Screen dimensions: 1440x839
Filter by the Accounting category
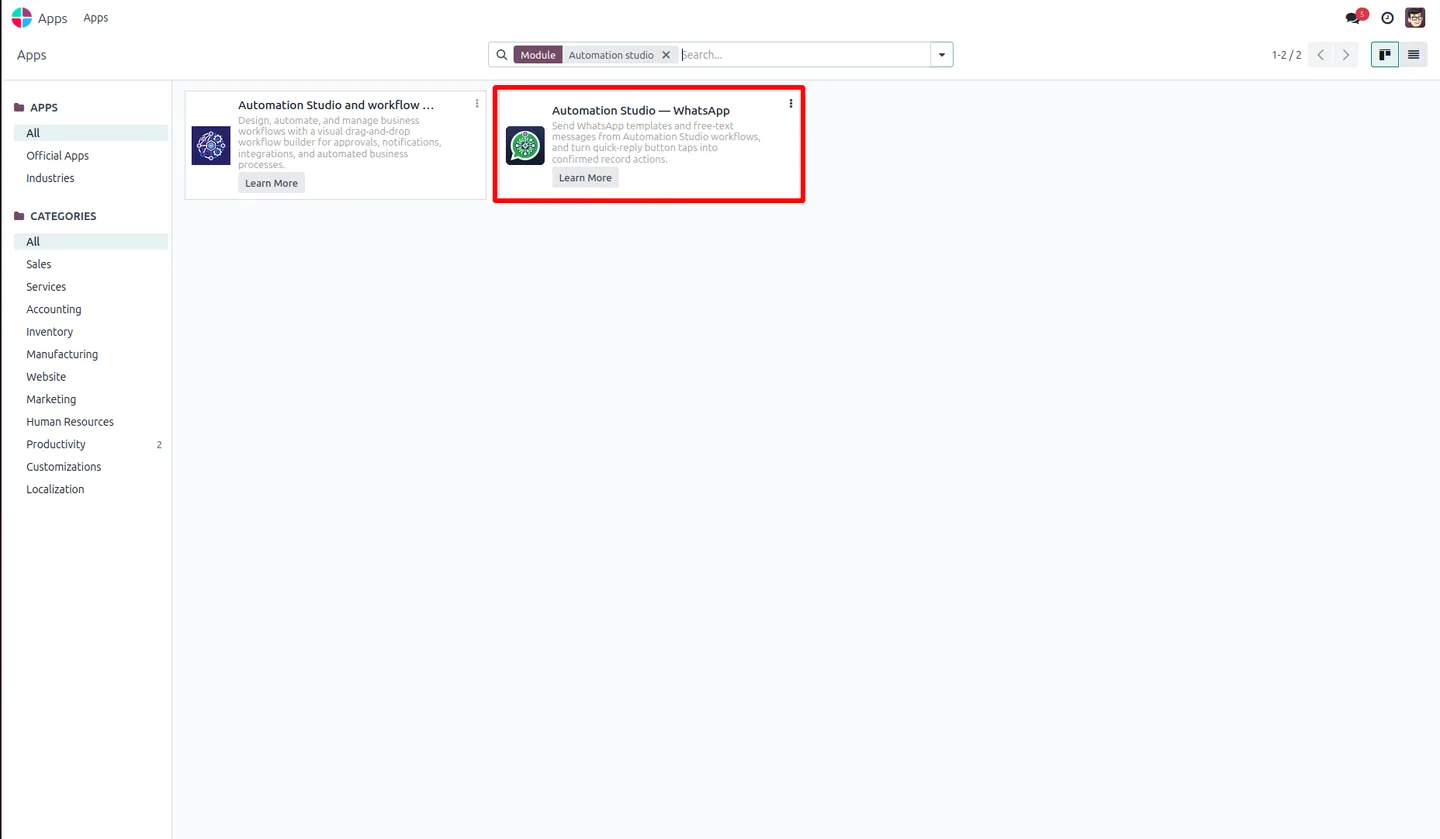click(x=91, y=309)
